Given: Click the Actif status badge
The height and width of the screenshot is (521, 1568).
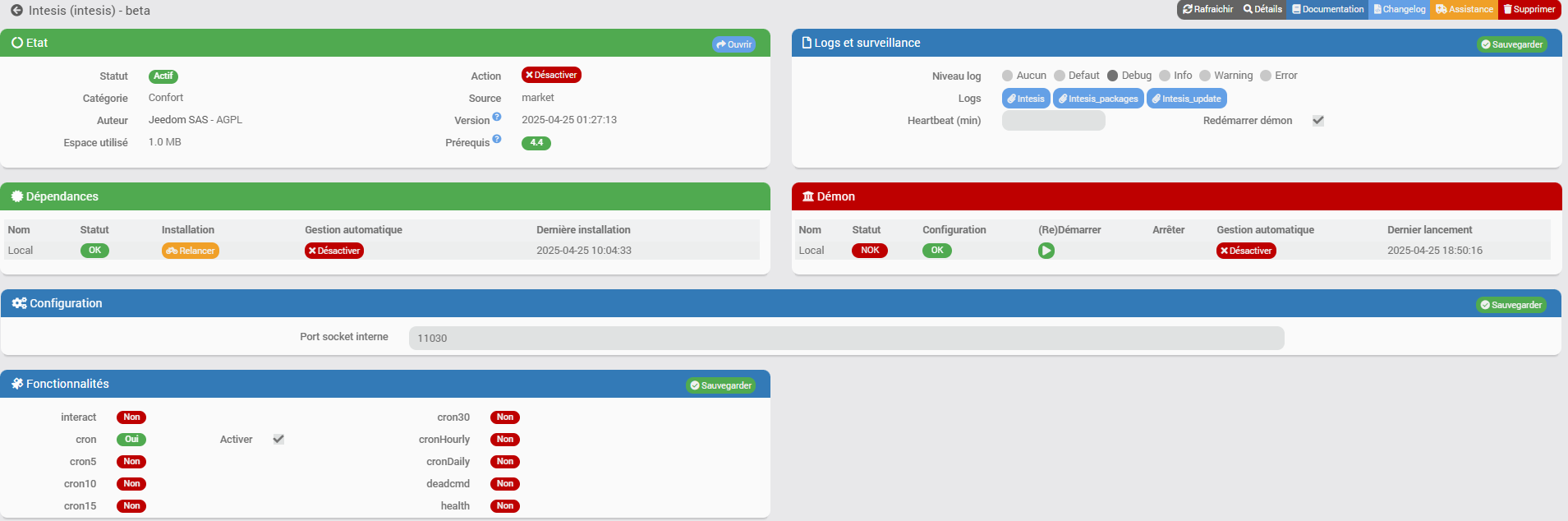Looking at the screenshot, I should (163, 76).
